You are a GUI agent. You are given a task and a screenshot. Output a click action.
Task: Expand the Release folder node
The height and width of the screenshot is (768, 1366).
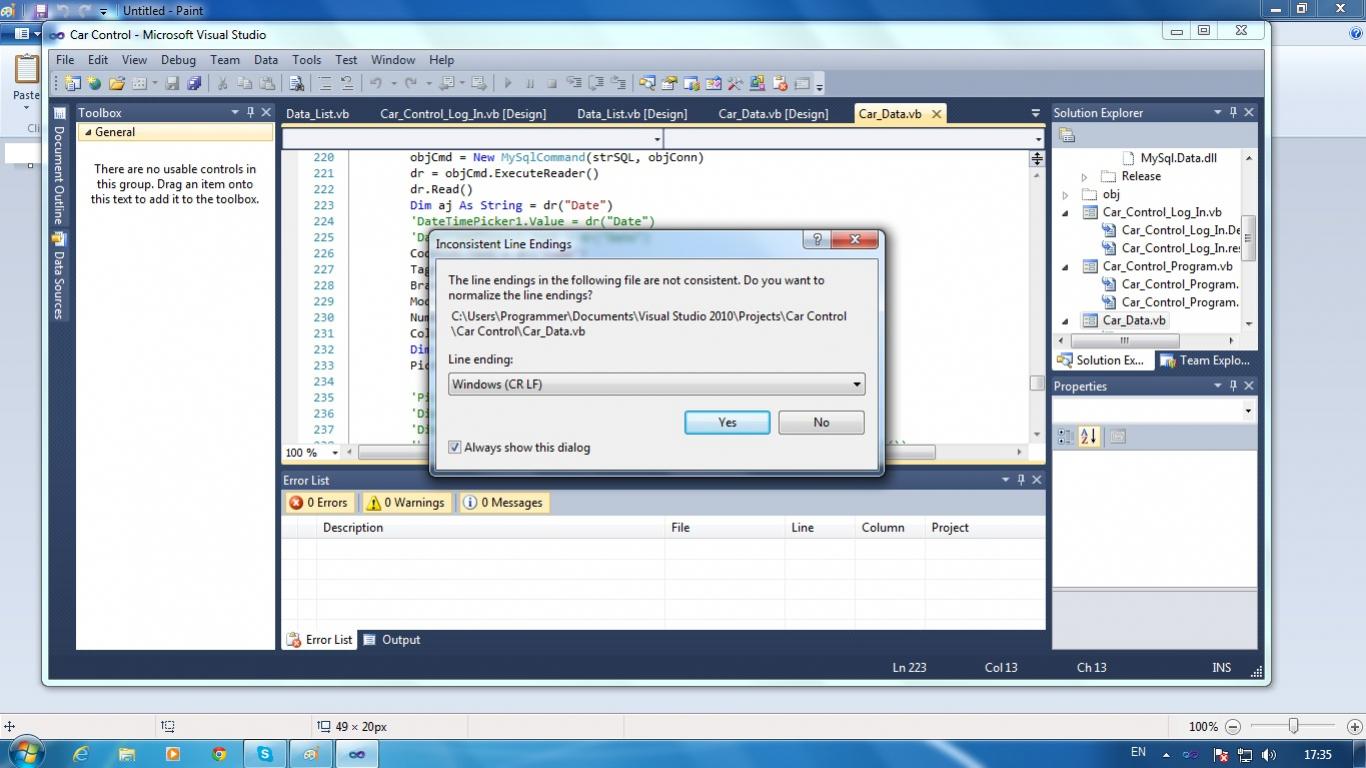[1084, 177]
